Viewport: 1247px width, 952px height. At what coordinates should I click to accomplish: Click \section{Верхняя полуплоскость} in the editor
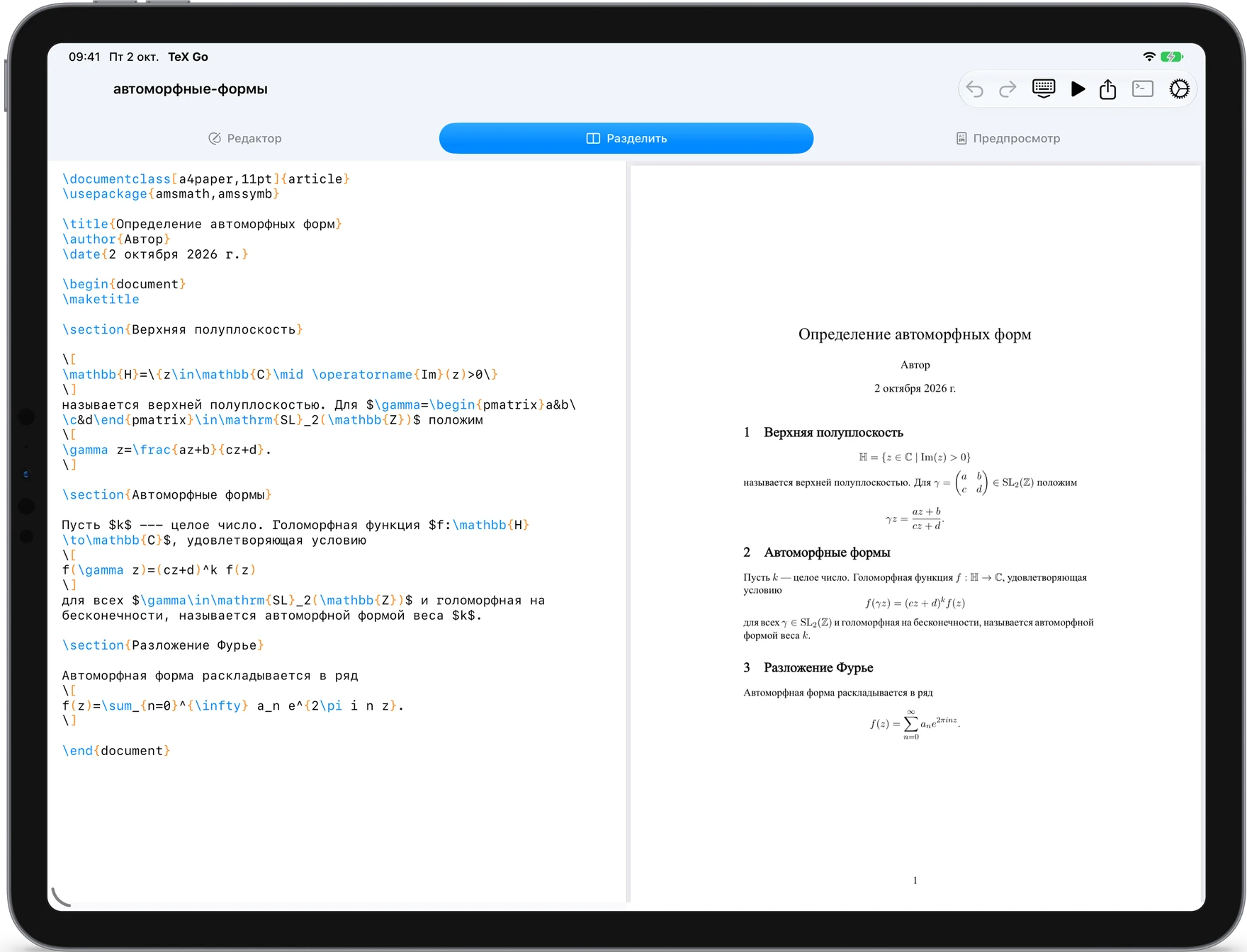point(183,329)
